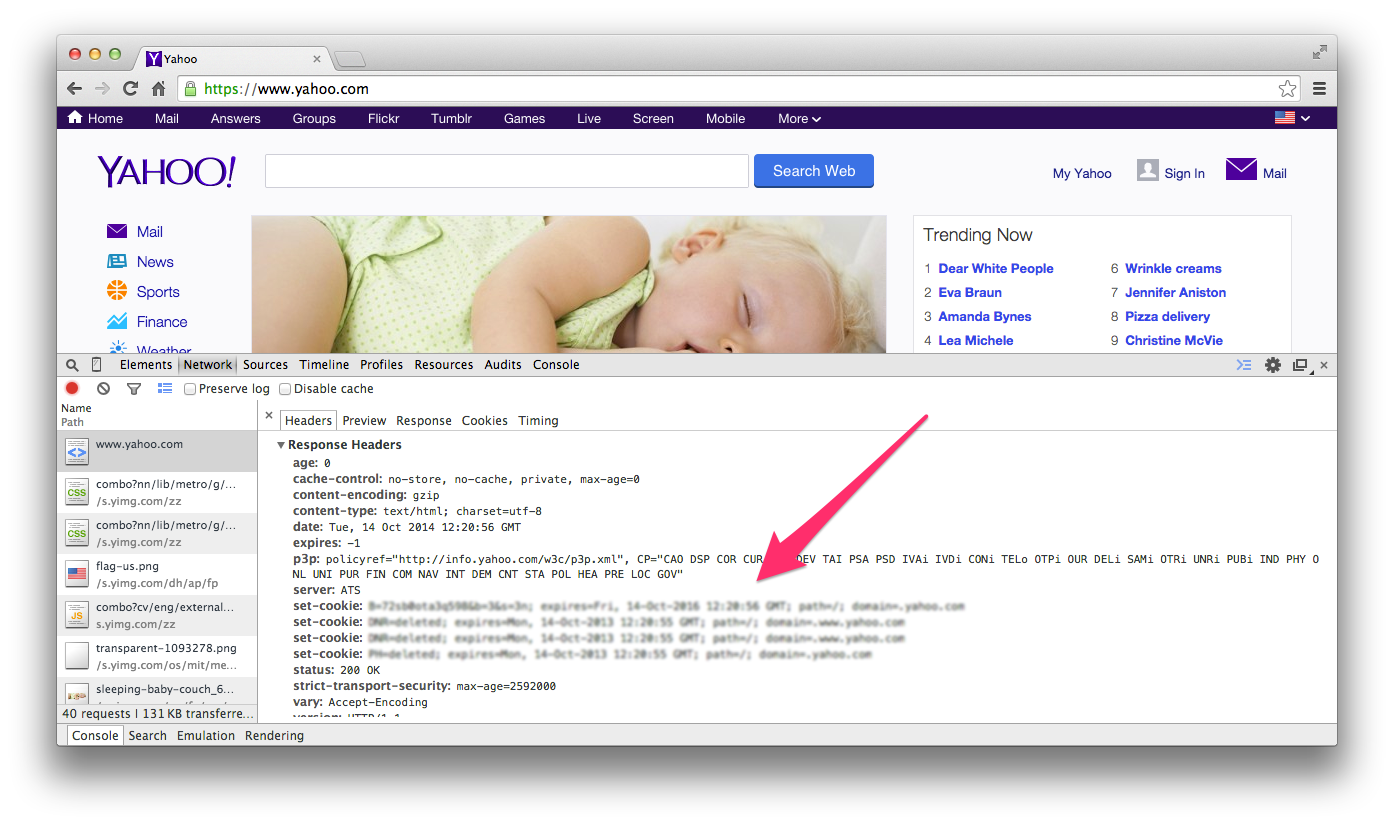Enable Preserve log checkbox
1394x825 pixels.
click(x=190, y=389)
